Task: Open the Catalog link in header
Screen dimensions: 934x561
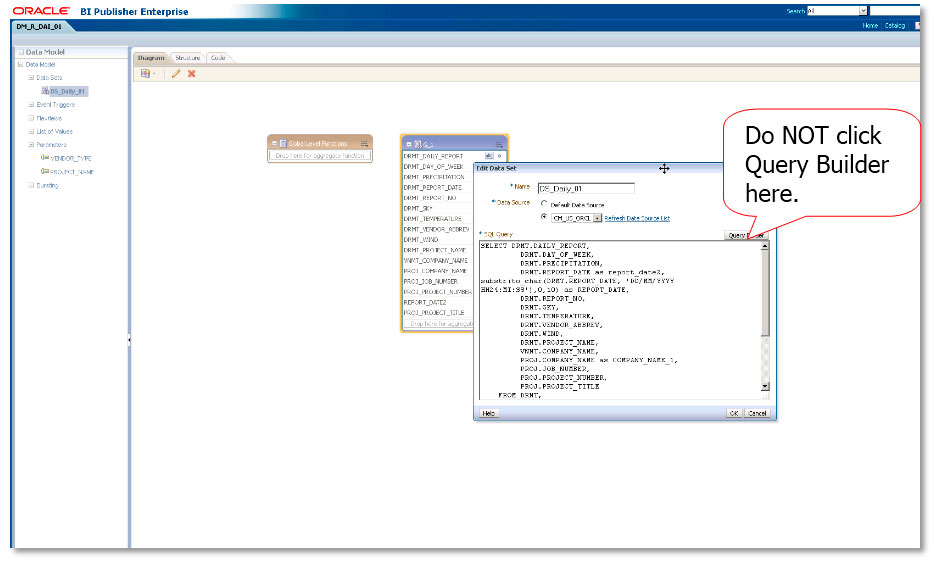Action: point(895,26)
